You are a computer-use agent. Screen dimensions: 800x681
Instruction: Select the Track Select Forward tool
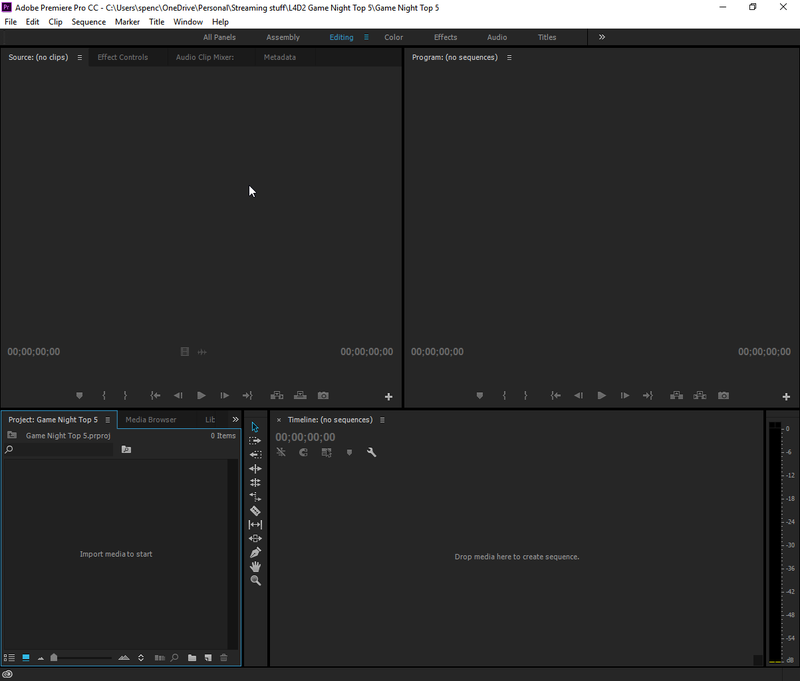pos(255,441)
